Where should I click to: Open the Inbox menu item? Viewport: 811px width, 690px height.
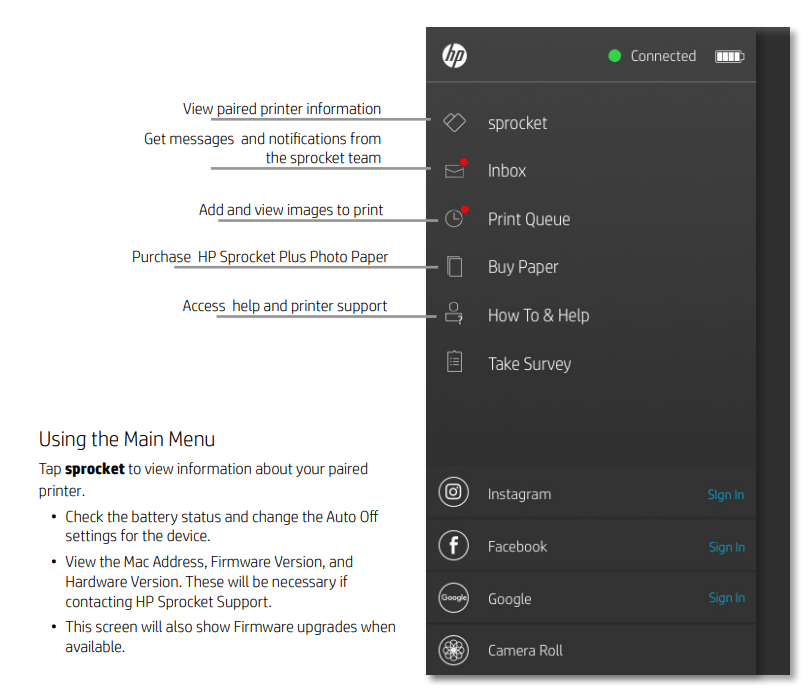(x=507, y=171)
